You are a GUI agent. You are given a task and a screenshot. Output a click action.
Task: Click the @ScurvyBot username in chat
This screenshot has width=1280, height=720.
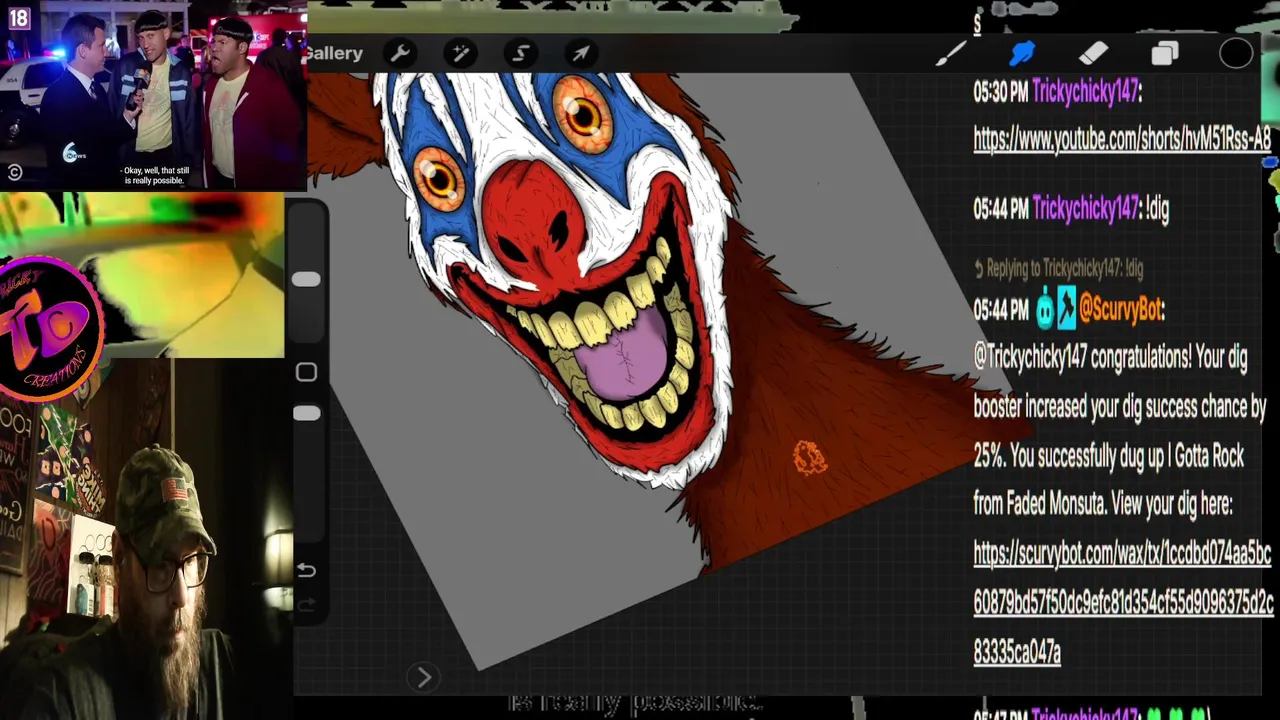pos(1121,310)
